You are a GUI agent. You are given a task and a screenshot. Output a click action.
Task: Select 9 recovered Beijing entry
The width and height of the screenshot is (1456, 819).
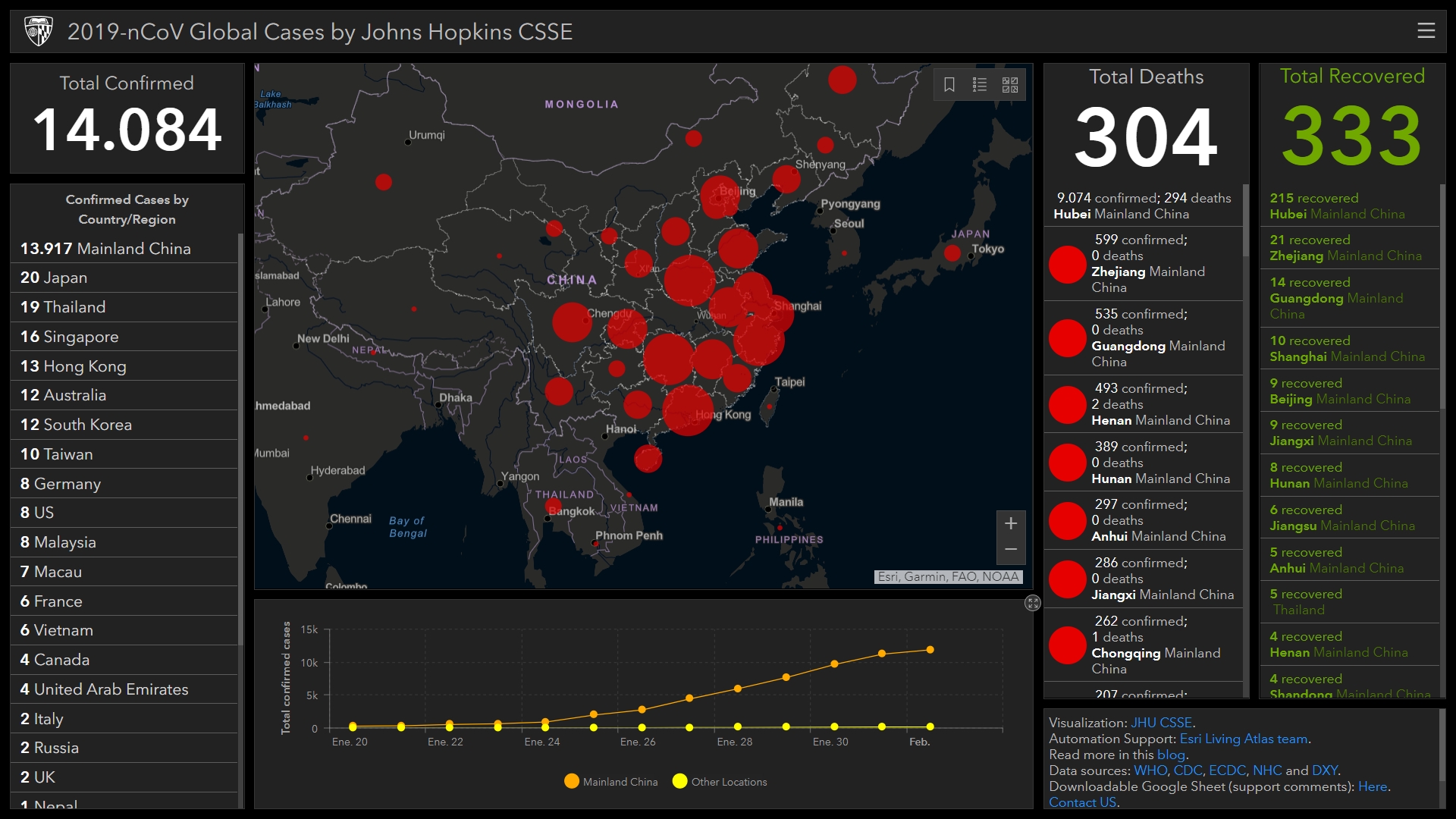(x=1349, y=391)
